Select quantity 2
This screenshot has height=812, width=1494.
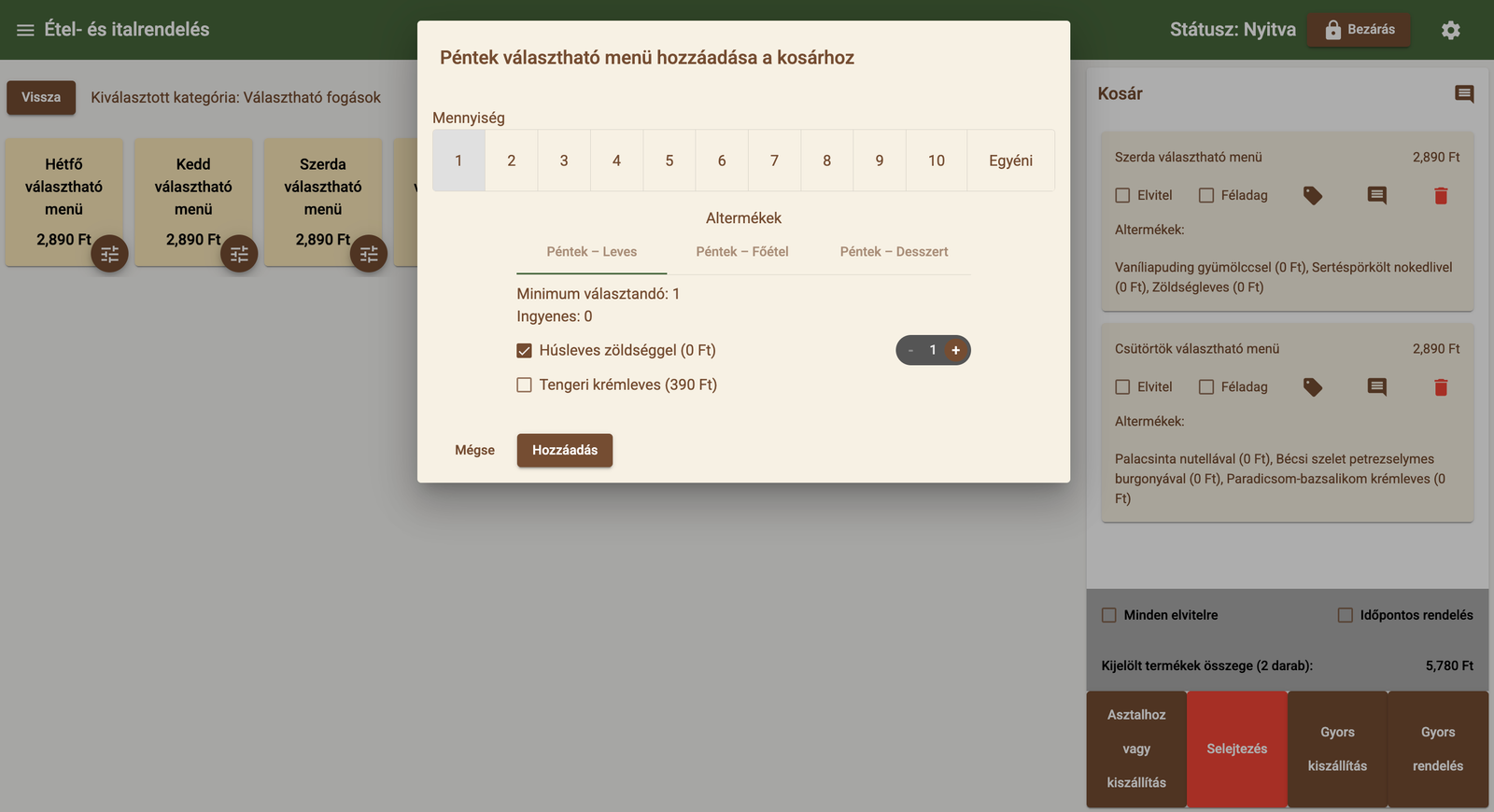(512, 161)
